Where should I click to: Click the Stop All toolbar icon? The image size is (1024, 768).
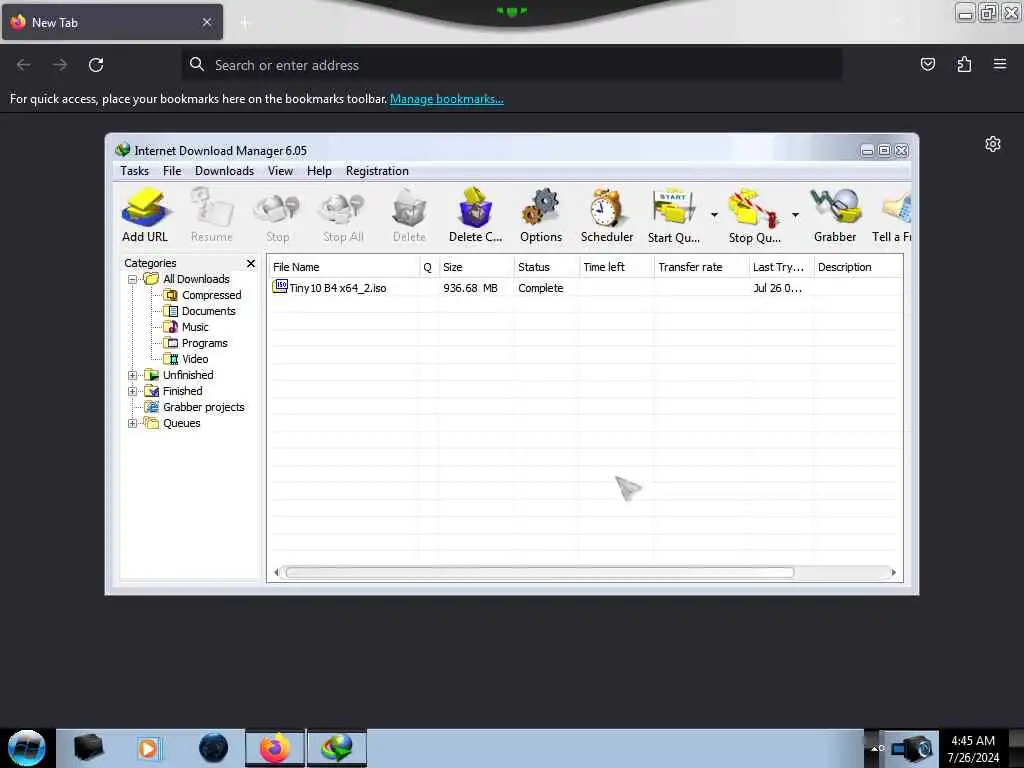pyautogui.click(x=343, y=215)
